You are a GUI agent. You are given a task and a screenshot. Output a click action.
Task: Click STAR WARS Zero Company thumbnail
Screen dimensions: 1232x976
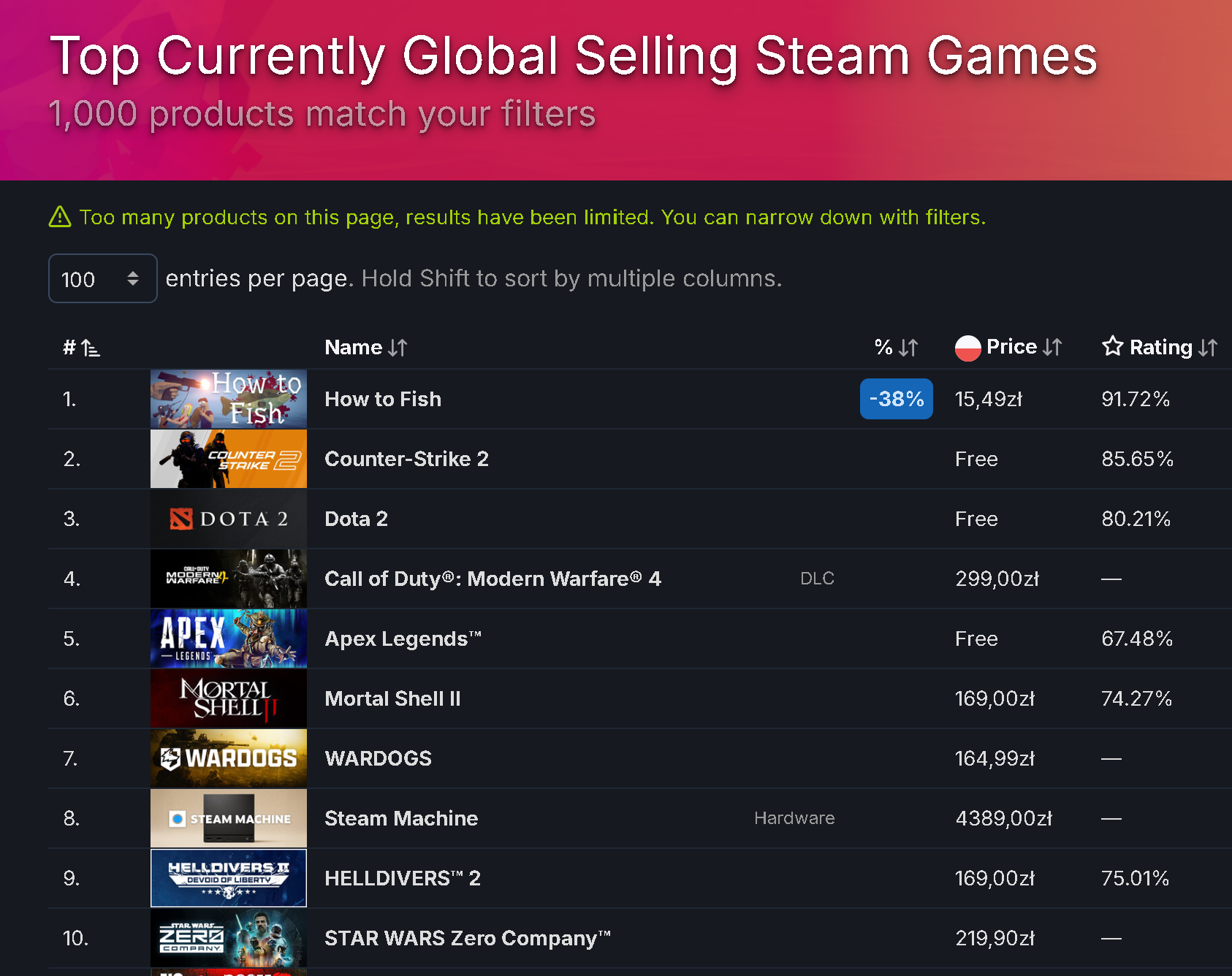click(x=229, y=938)
